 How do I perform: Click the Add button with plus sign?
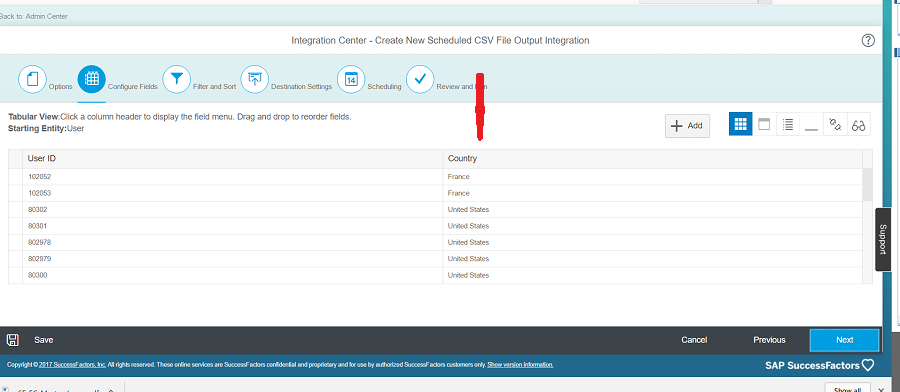coord(687,126)
